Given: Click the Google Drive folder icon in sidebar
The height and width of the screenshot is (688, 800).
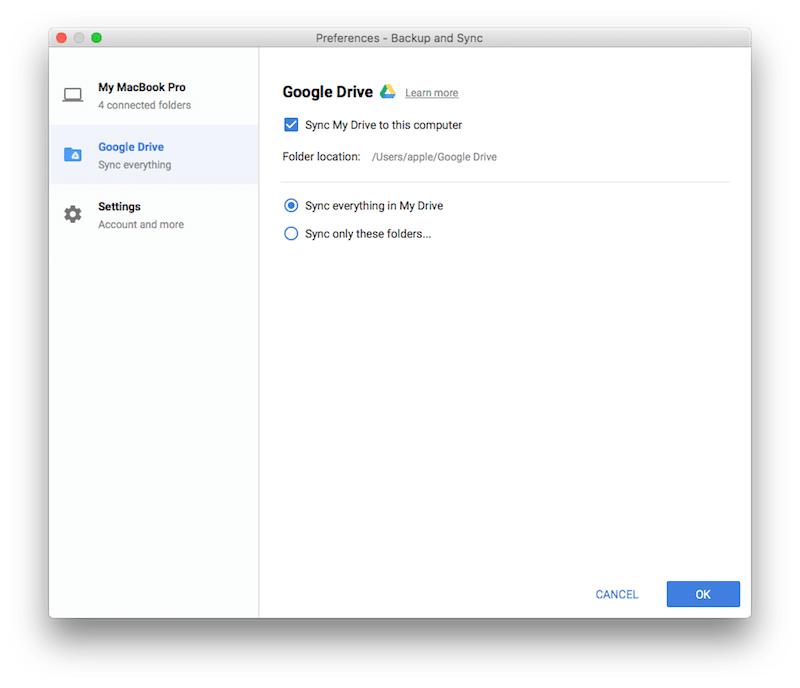Looking at the screenshot, I should pos(73,155).
